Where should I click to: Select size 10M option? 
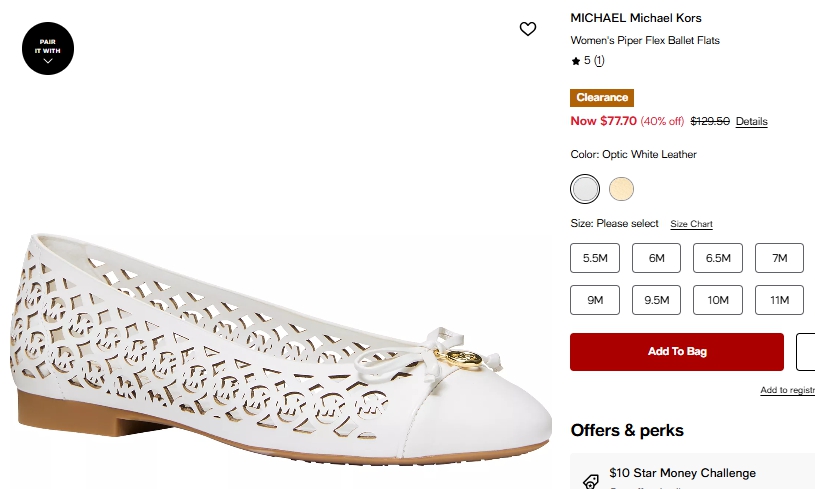(x=718, y=300)
